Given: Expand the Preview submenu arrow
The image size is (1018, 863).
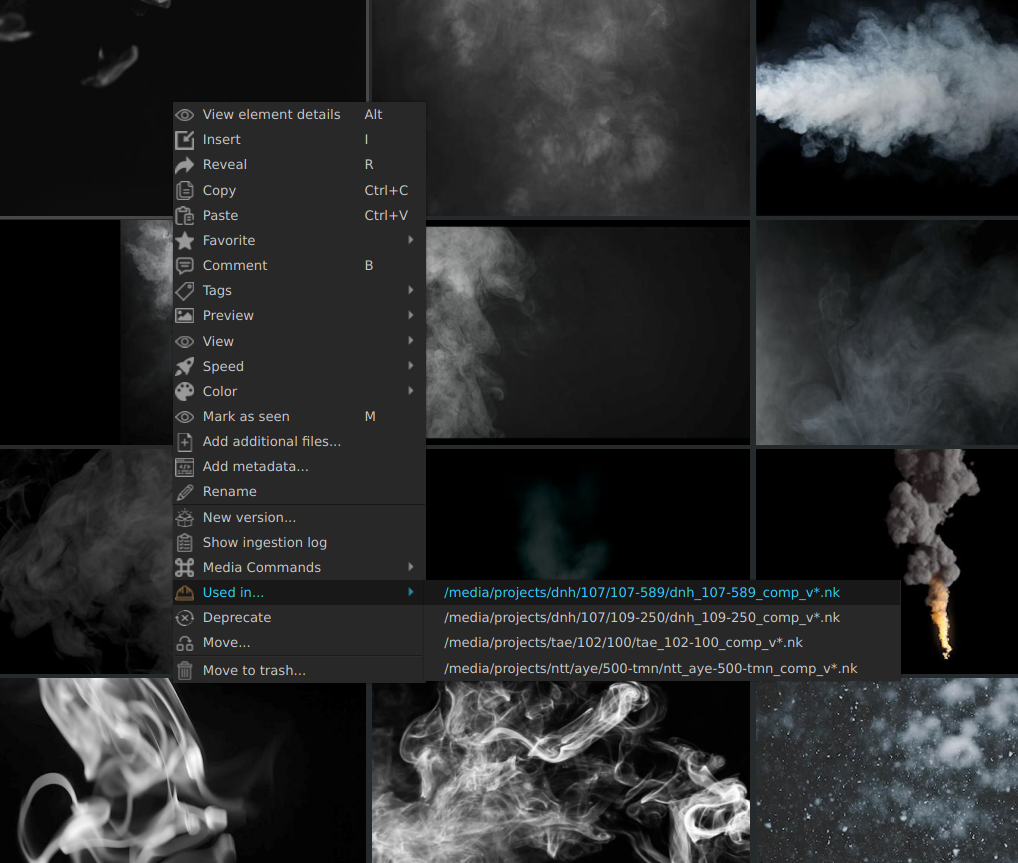Looking at the screenshot, I should [x=411, y=316].
